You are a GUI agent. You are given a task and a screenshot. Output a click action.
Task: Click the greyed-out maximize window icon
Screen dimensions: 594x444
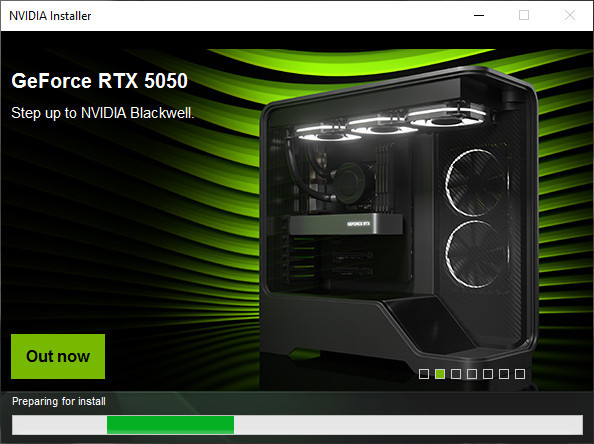coord(524,16)
